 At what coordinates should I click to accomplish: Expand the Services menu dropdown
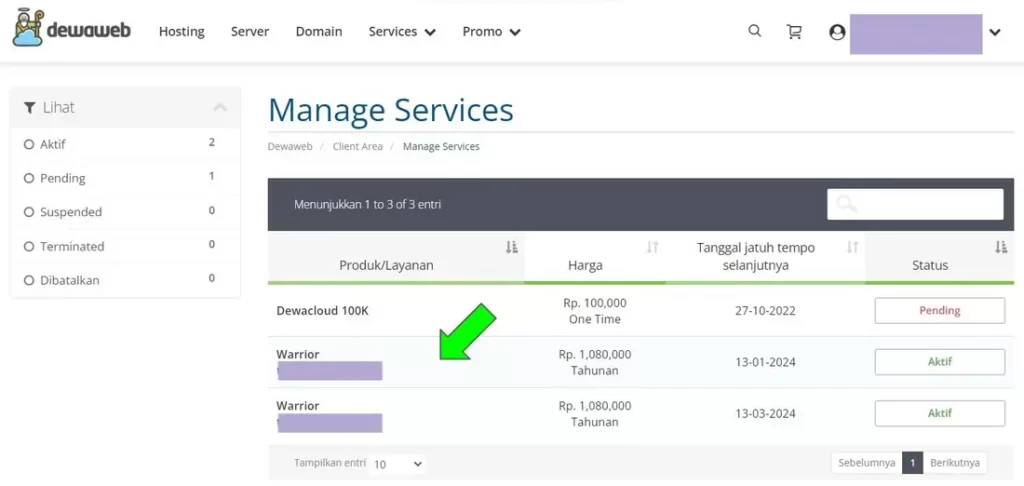[x=402, y=31]
